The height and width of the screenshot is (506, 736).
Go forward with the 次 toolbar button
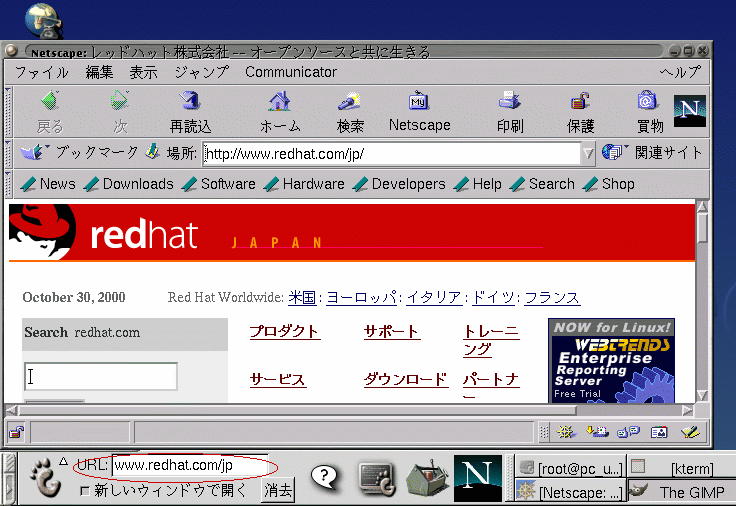(x=120, y=112)
